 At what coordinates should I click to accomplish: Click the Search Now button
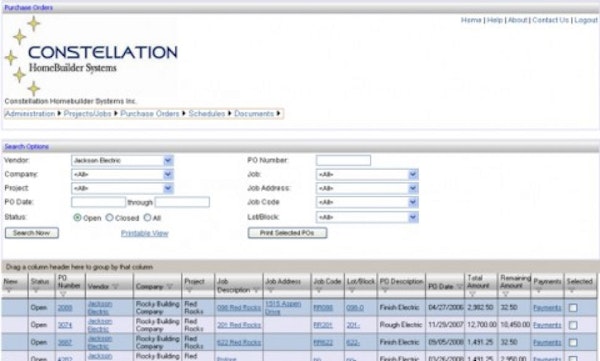[32, 233]
